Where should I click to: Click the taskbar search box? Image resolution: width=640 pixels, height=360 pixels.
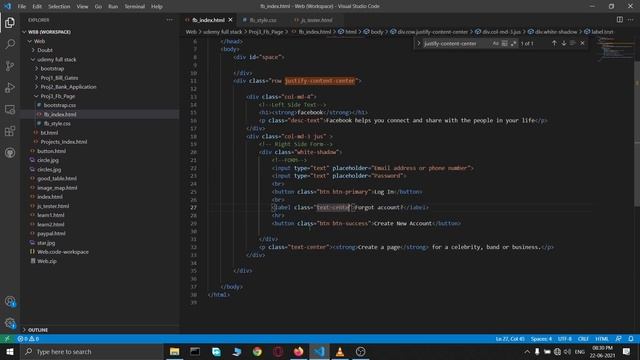(x=92, y=351)
